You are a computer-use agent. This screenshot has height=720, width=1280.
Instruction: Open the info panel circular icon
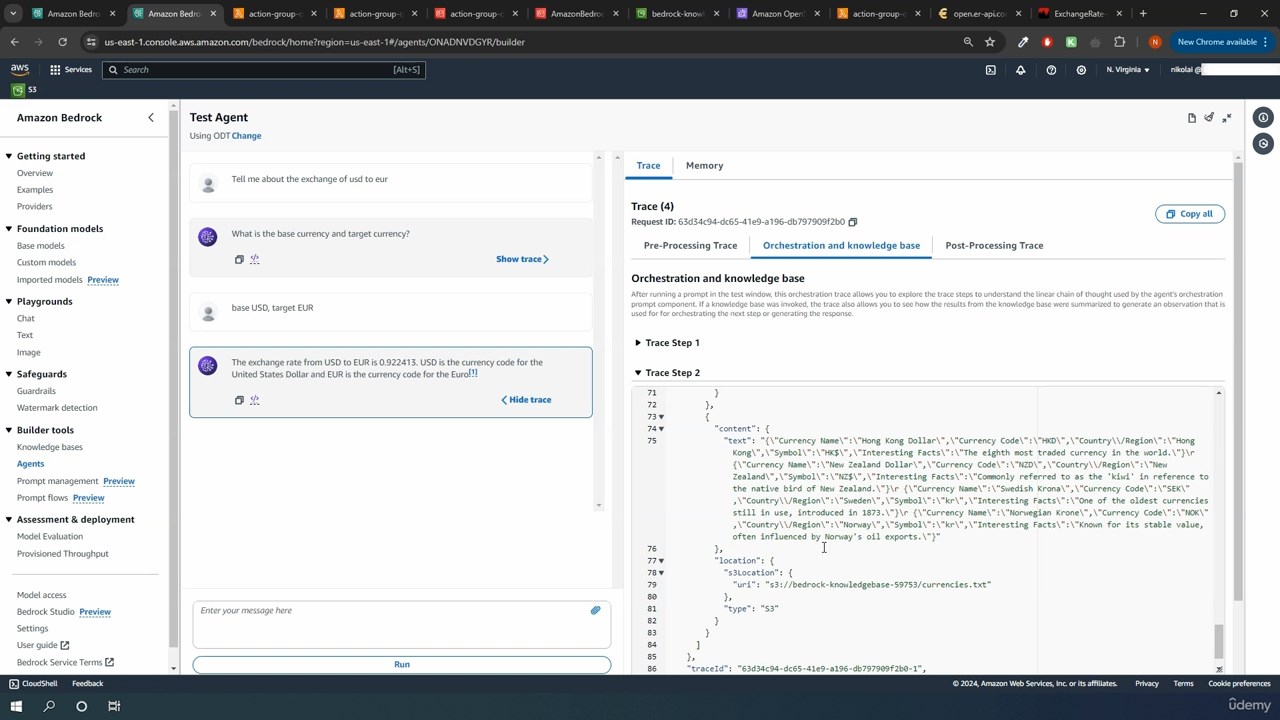[1263, 117]
